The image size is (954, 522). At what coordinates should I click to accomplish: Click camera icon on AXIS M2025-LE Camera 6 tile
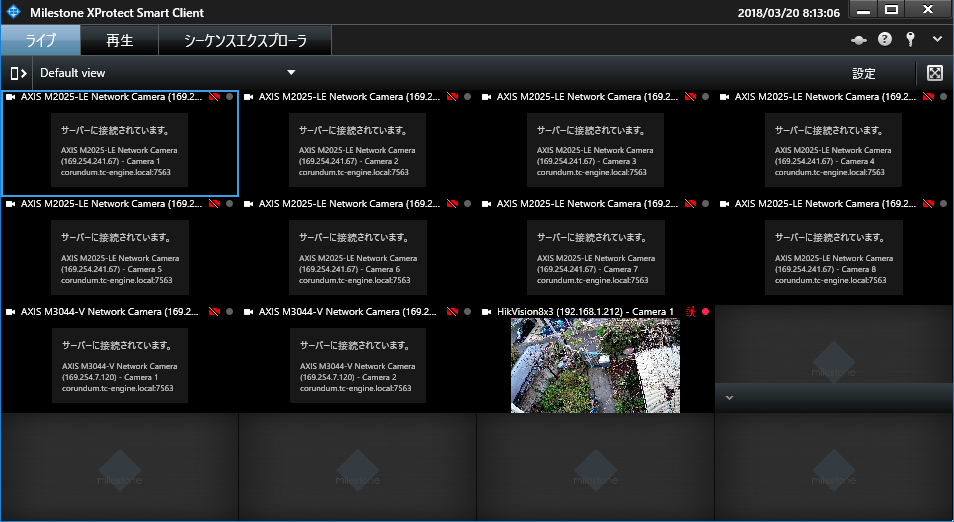248,204
